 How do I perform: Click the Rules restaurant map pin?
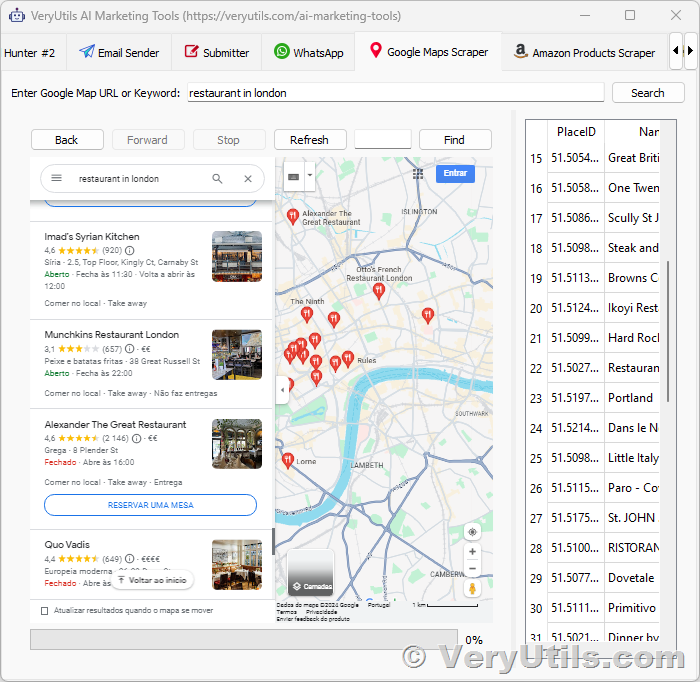(348, 358)
